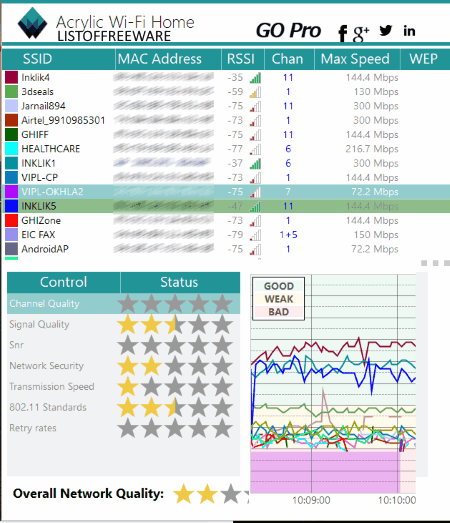Click the WEAK legend entry in graph
The image size is (450, 523).
click(279, 299)
